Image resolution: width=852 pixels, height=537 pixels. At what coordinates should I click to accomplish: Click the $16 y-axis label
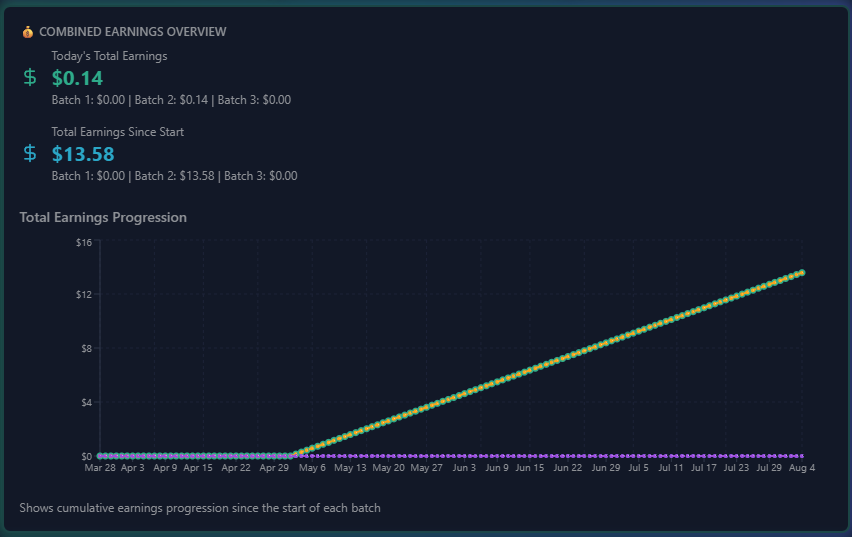[x=84, y=242]
